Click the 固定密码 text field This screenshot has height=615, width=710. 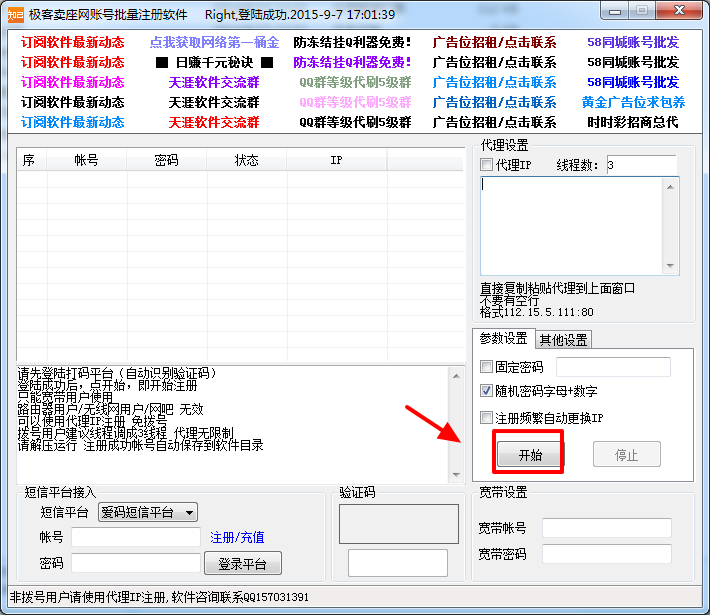[613, 366]
